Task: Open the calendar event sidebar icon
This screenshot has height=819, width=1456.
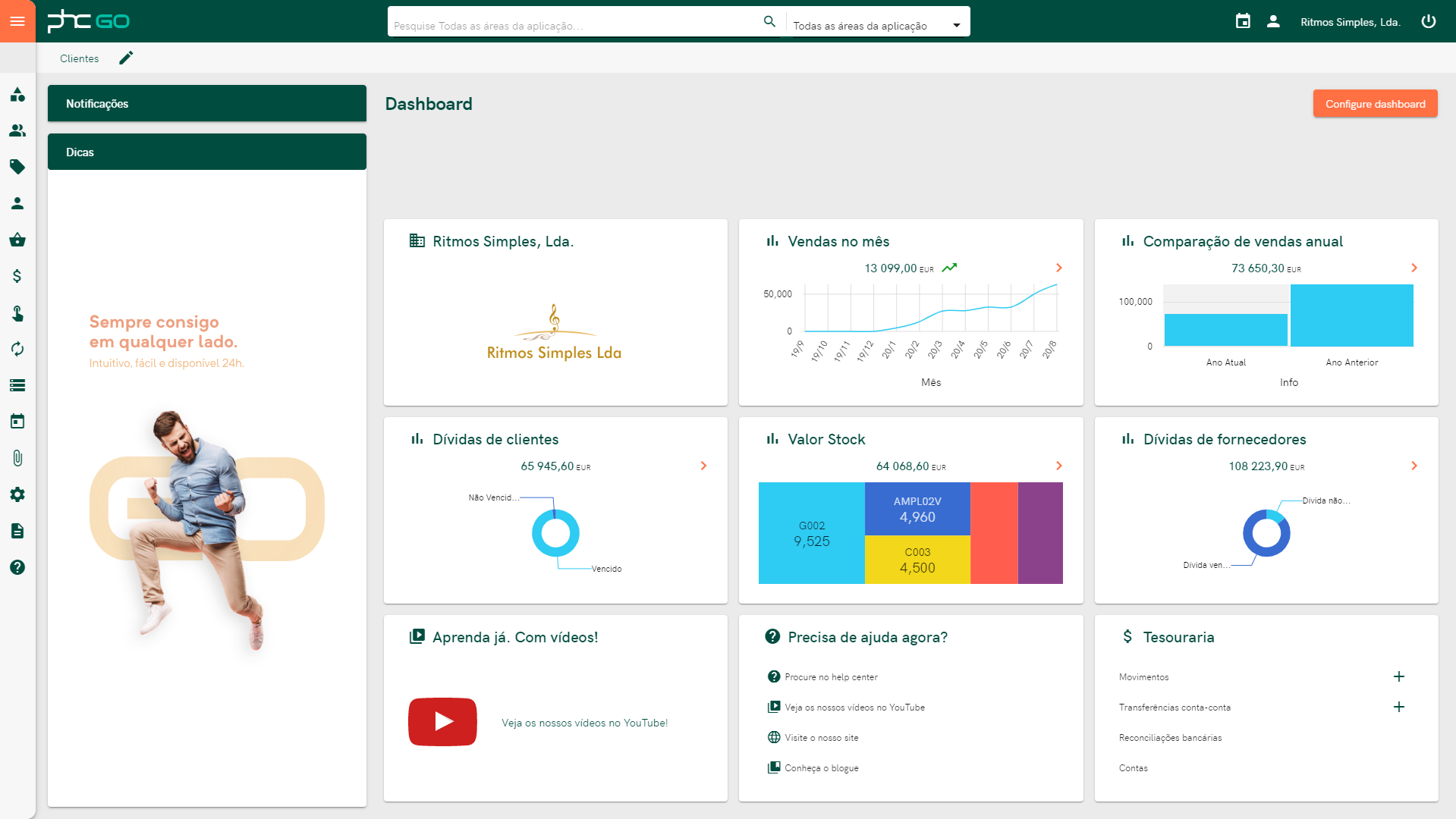Action: [17, 422]
